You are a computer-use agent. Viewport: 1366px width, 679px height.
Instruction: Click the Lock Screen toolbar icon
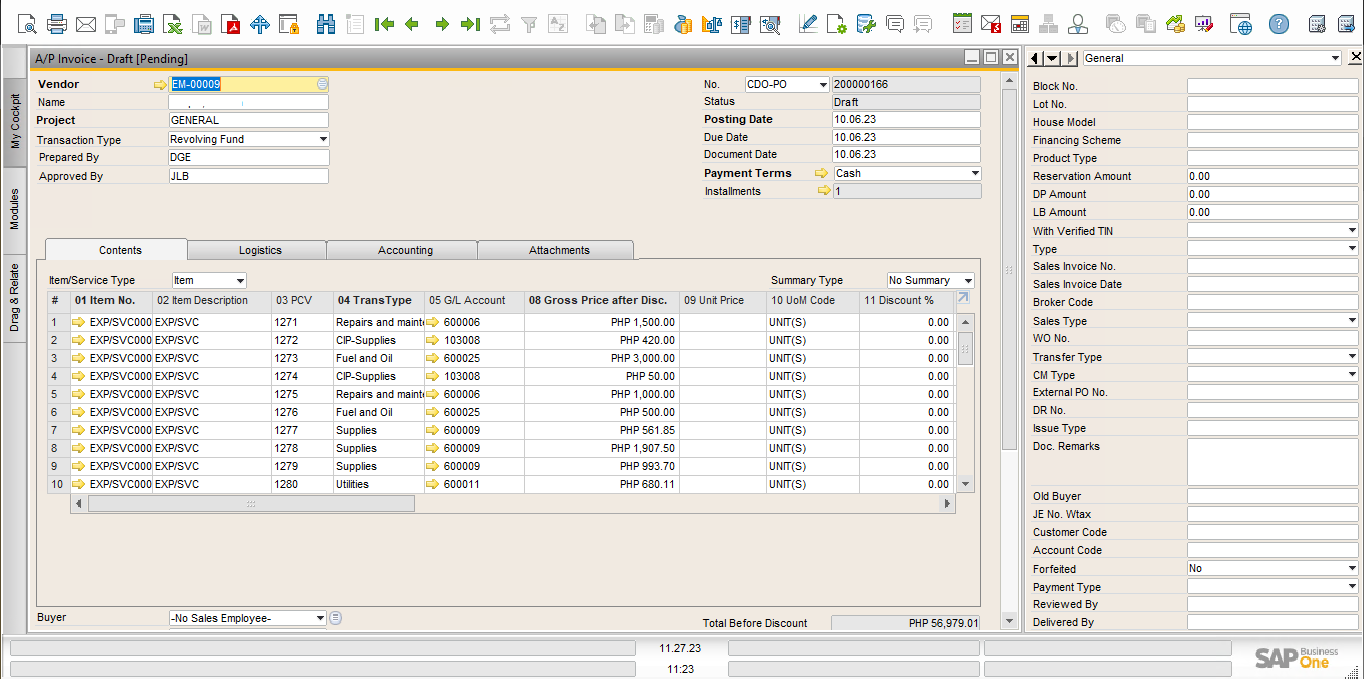(x=289, y=24)
